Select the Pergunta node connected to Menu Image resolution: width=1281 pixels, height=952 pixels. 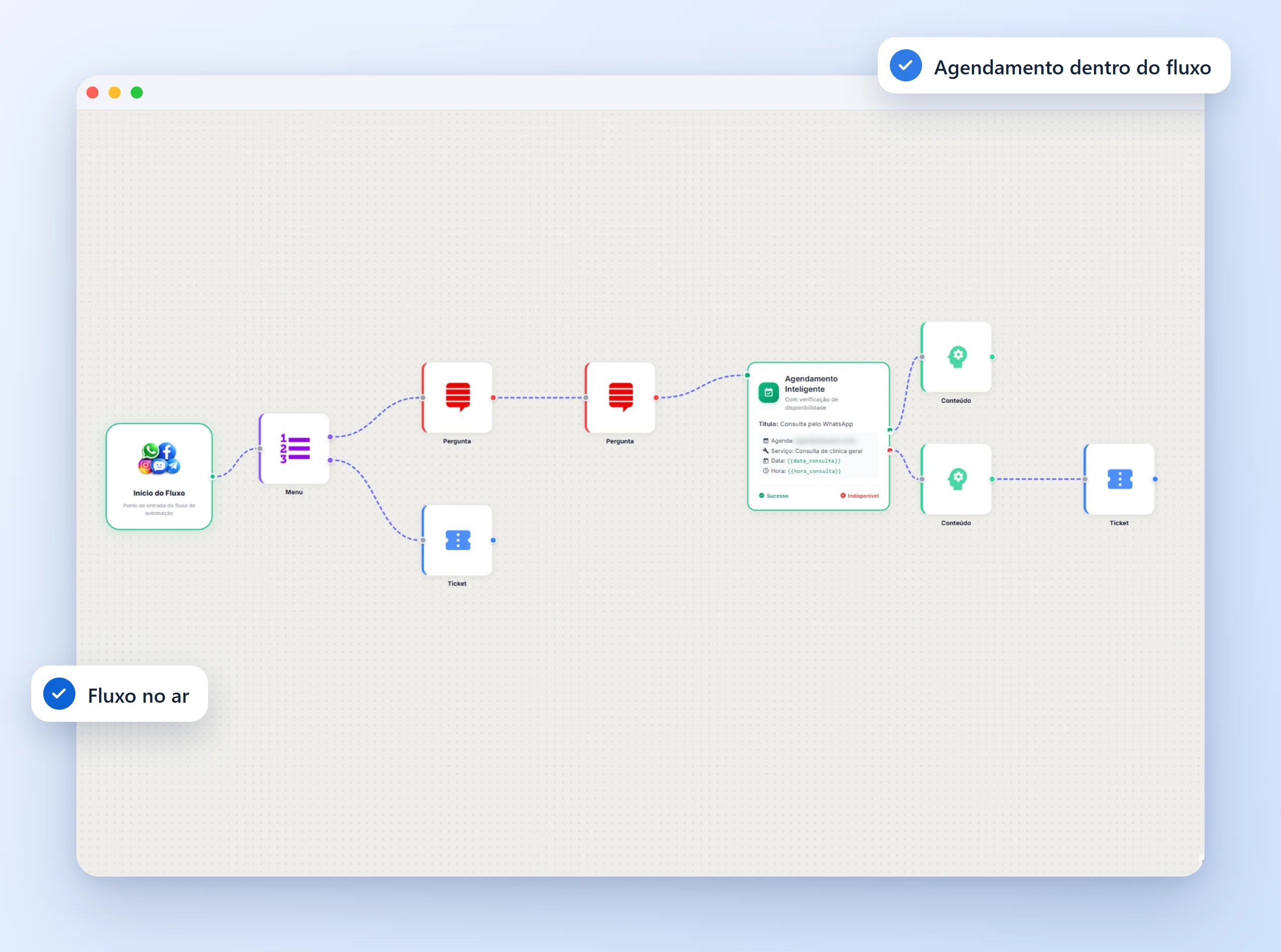457,398
